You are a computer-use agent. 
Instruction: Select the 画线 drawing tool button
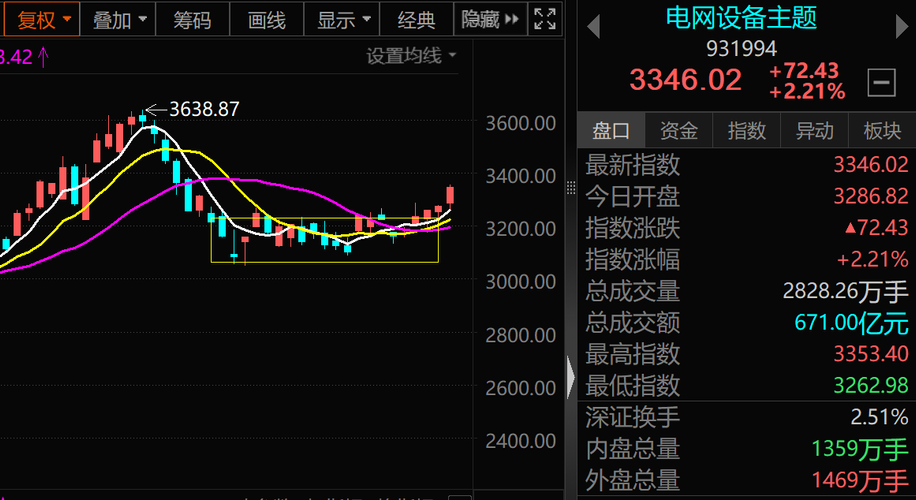266,20
